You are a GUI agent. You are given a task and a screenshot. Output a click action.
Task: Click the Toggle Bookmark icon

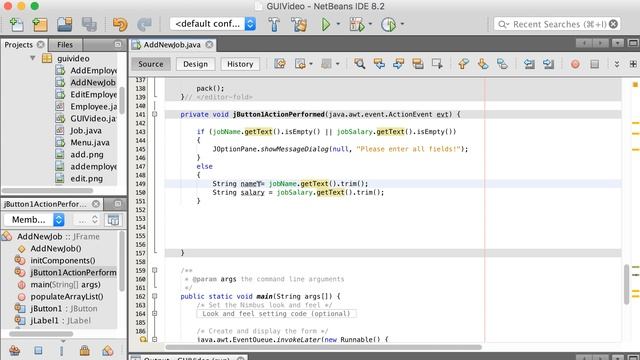(x=502, y=64)
